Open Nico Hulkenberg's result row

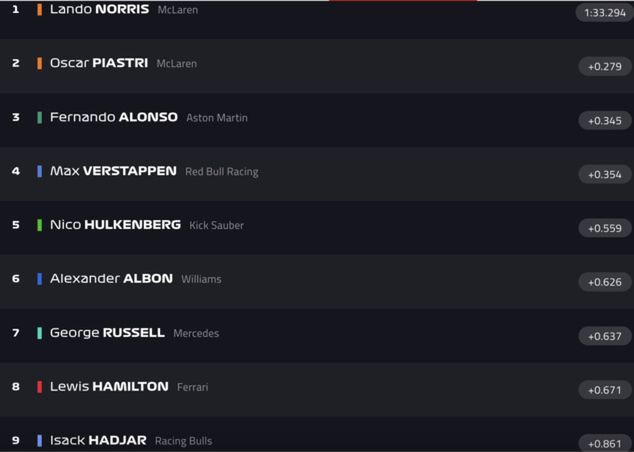pos(115,225)
